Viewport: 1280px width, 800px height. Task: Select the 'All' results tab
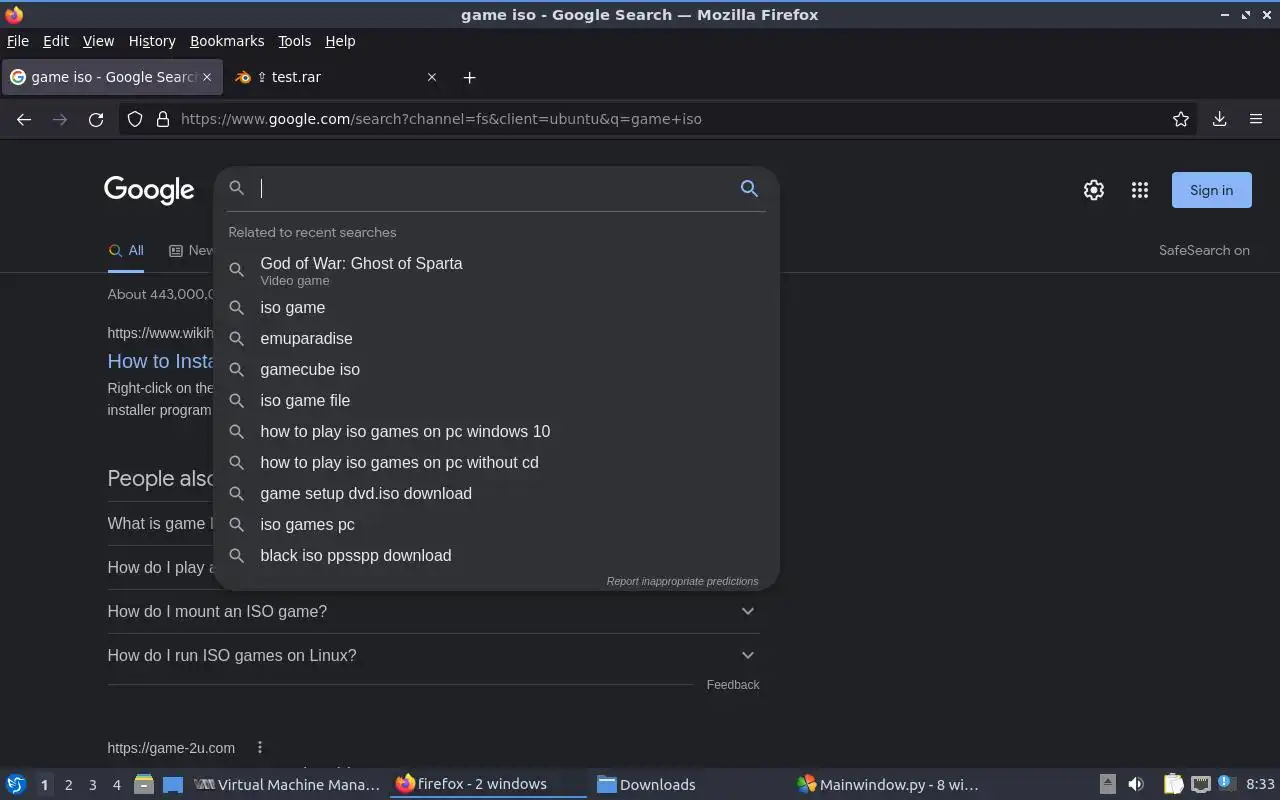point(126,251)
